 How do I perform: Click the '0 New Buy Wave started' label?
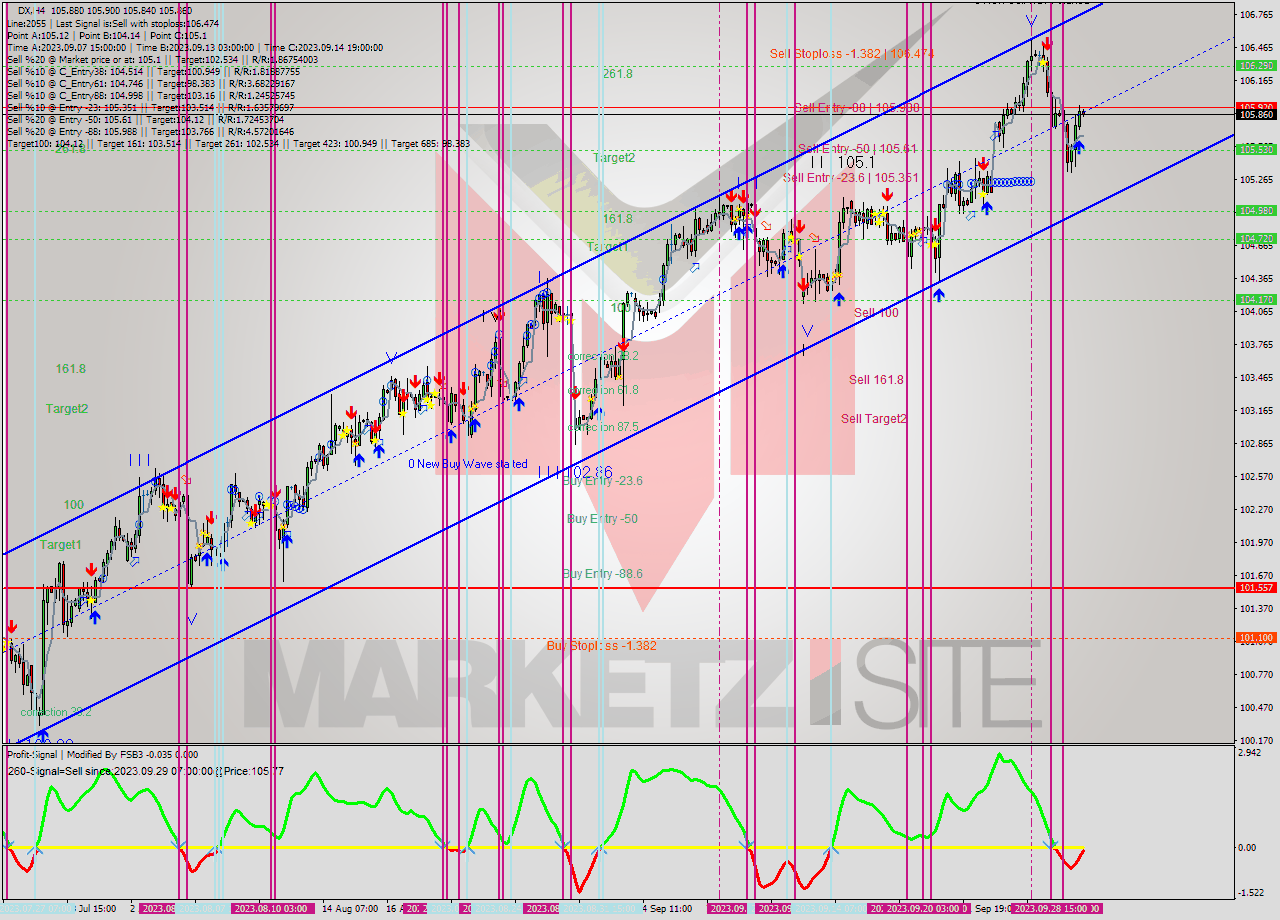[467, 464]
